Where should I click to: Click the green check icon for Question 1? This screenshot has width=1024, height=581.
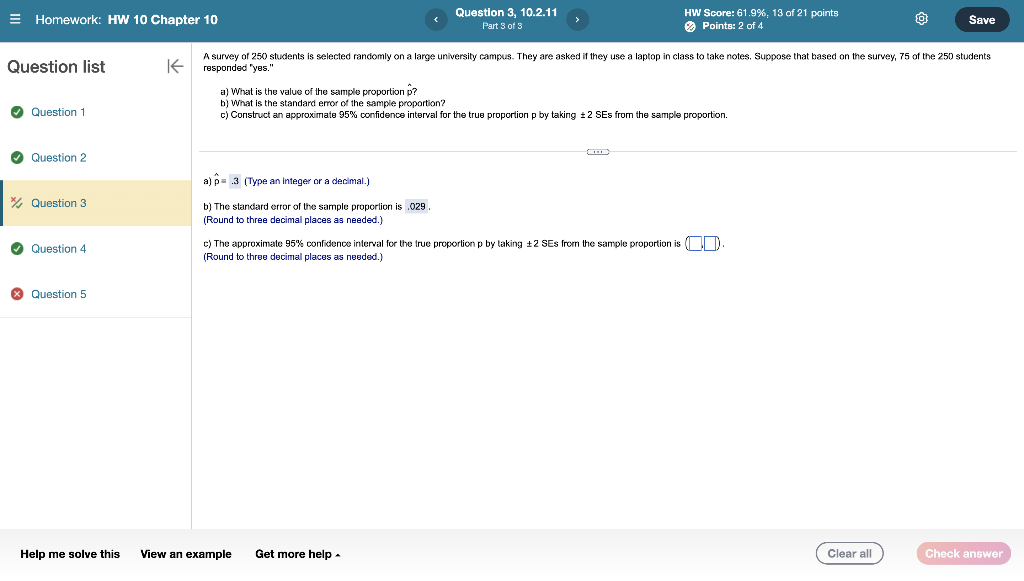point(17,112)
